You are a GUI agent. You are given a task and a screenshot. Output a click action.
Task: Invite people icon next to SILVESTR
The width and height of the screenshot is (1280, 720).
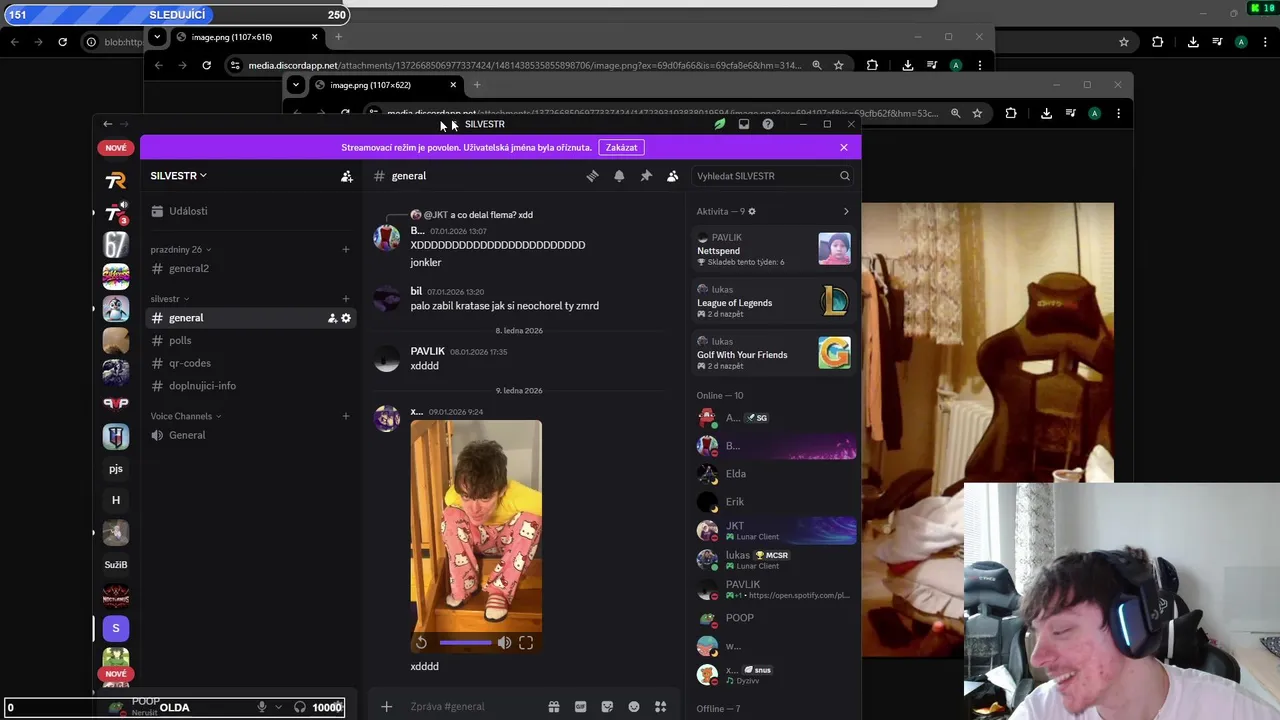click(347, 176)
